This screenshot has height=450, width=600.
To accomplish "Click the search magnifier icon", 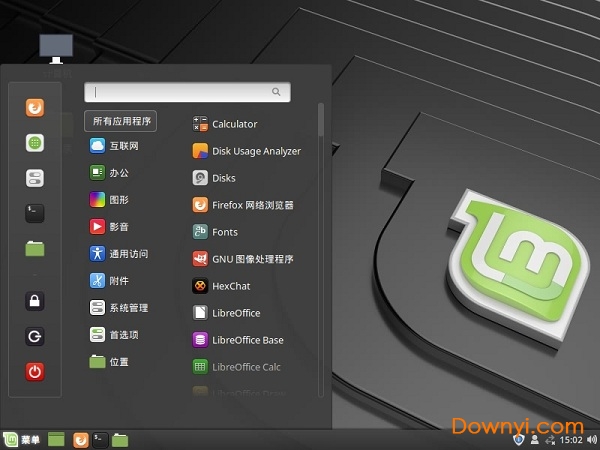I will pos(276,92).
